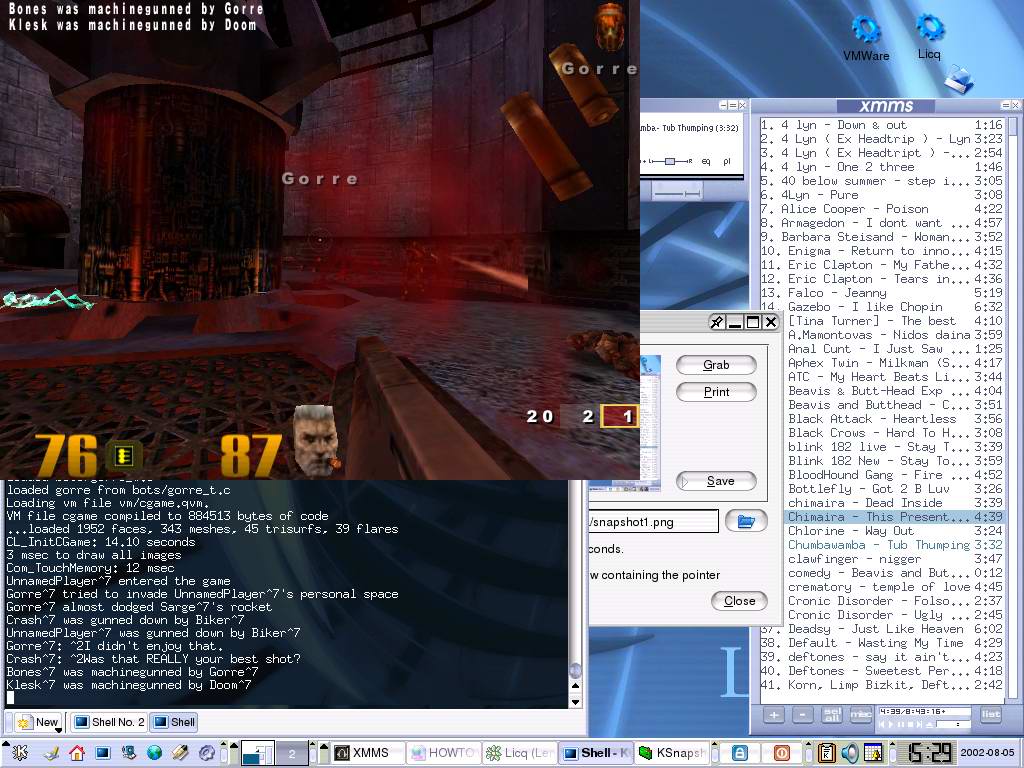This screenshot has width=1024, height=768.
Task: Select '4Lyn - Pure' in the playlist
Action: point(882,195)
